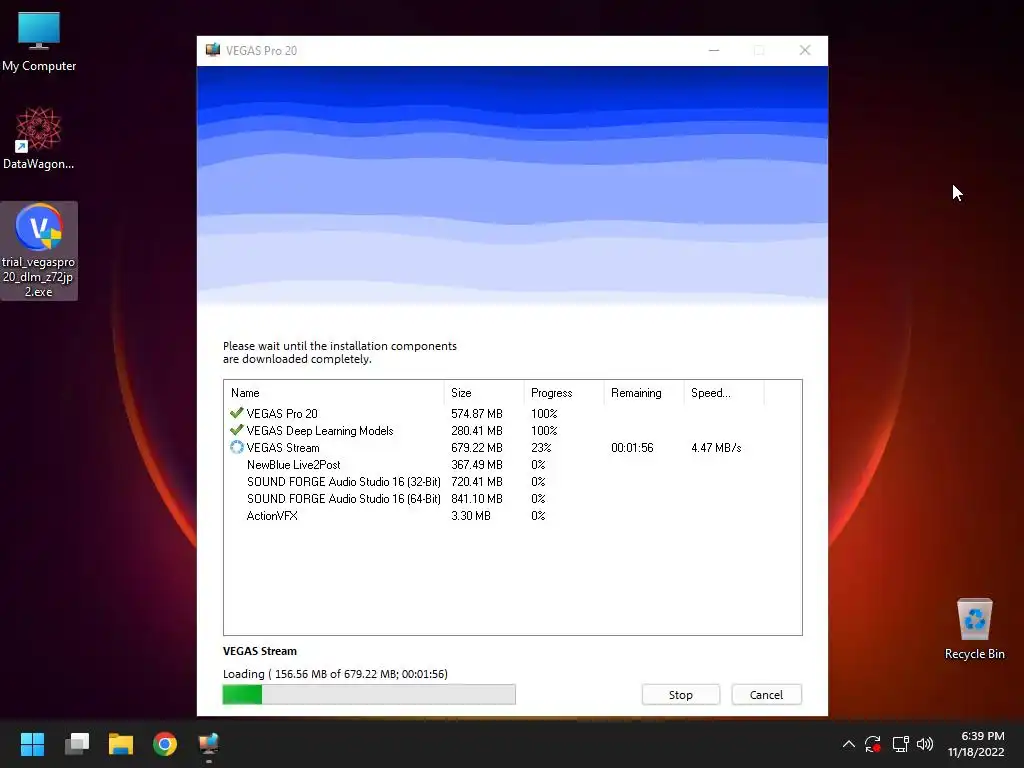Open Task View from taskbar
1024x768 pixels.
point(76,744)
